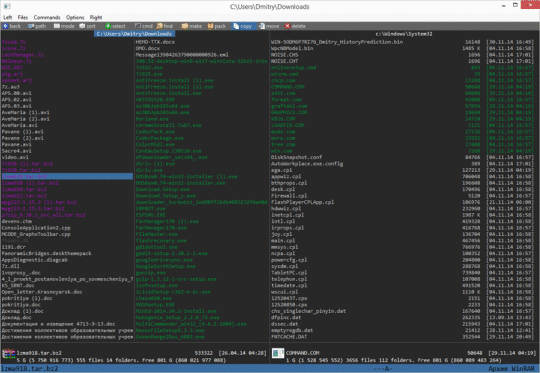Select COMMAND.COM in the right panel

tap(288, 87)
